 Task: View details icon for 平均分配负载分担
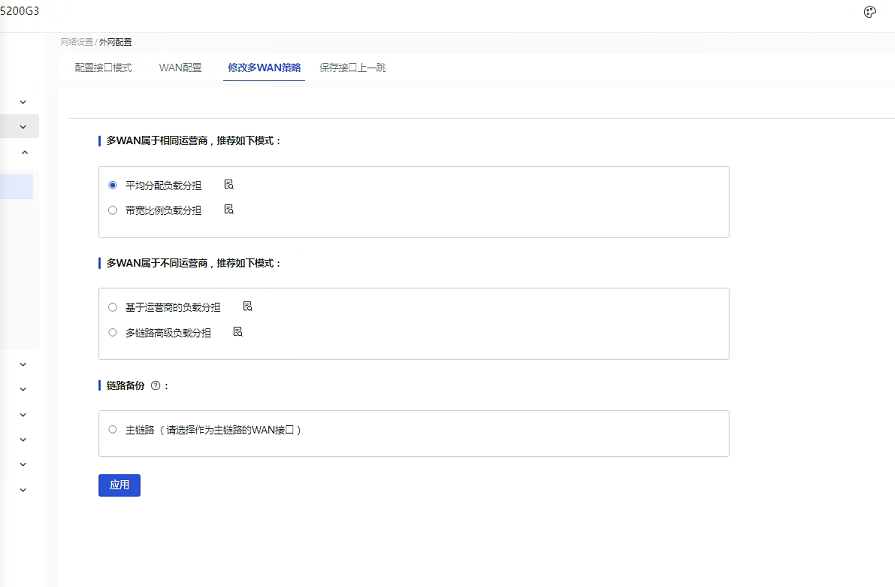point(229,184)
